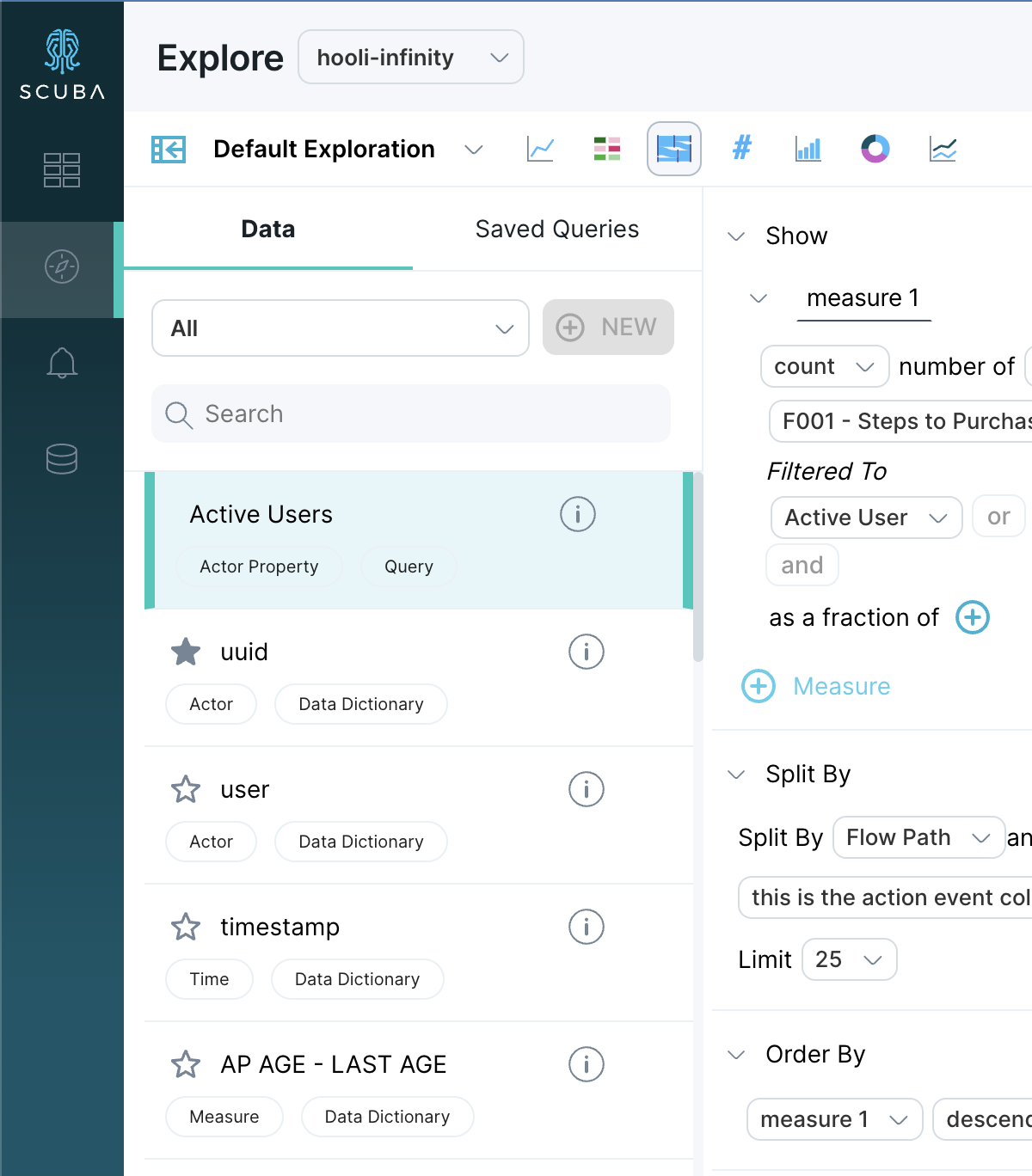The image size is (1032, 1176).
Task: Open the dashboards grid icon in the sidebar
Action: [62, 170]
